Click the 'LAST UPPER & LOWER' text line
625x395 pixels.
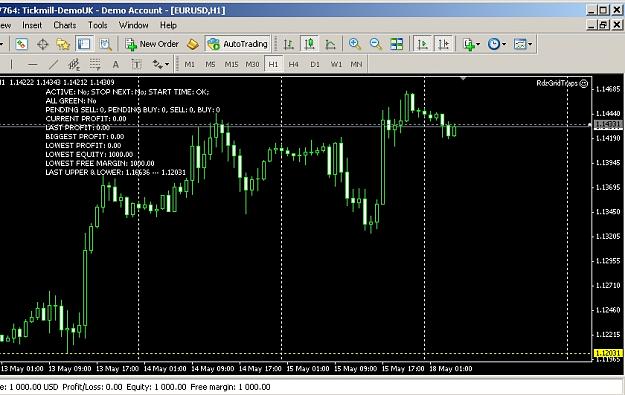point(116,173)
